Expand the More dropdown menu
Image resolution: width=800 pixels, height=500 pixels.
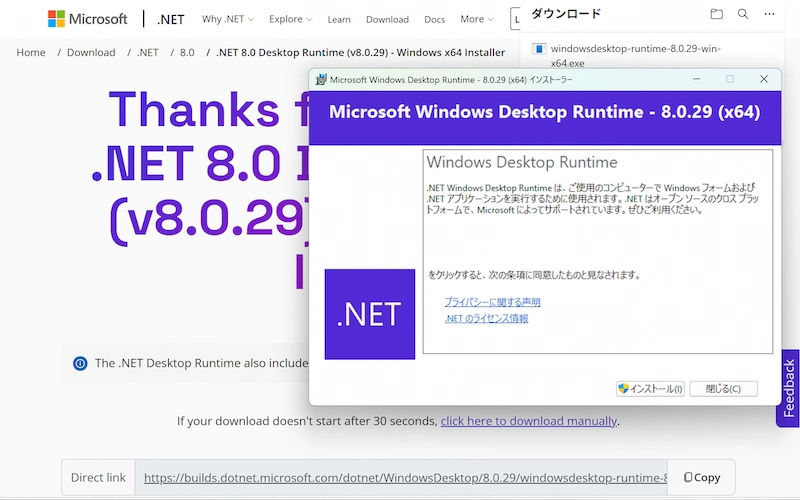477,19
